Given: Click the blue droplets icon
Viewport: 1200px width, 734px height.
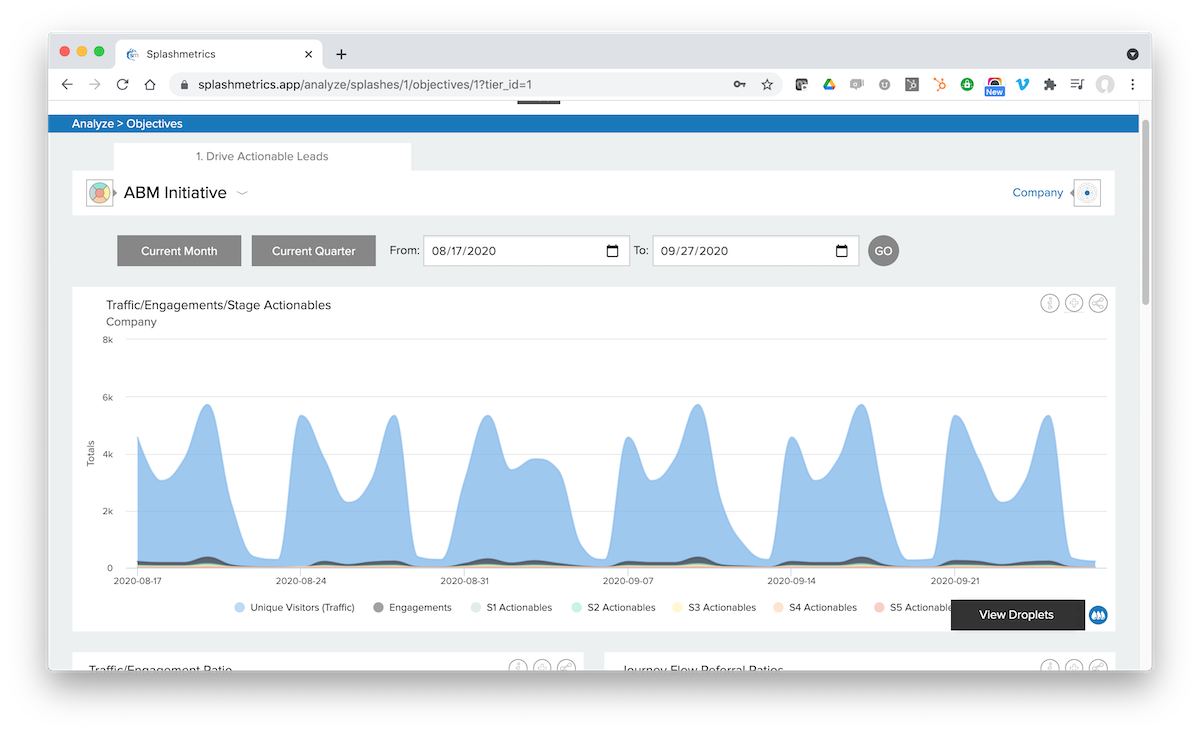Looking at the screenshot, I should tap(1098, 615).
